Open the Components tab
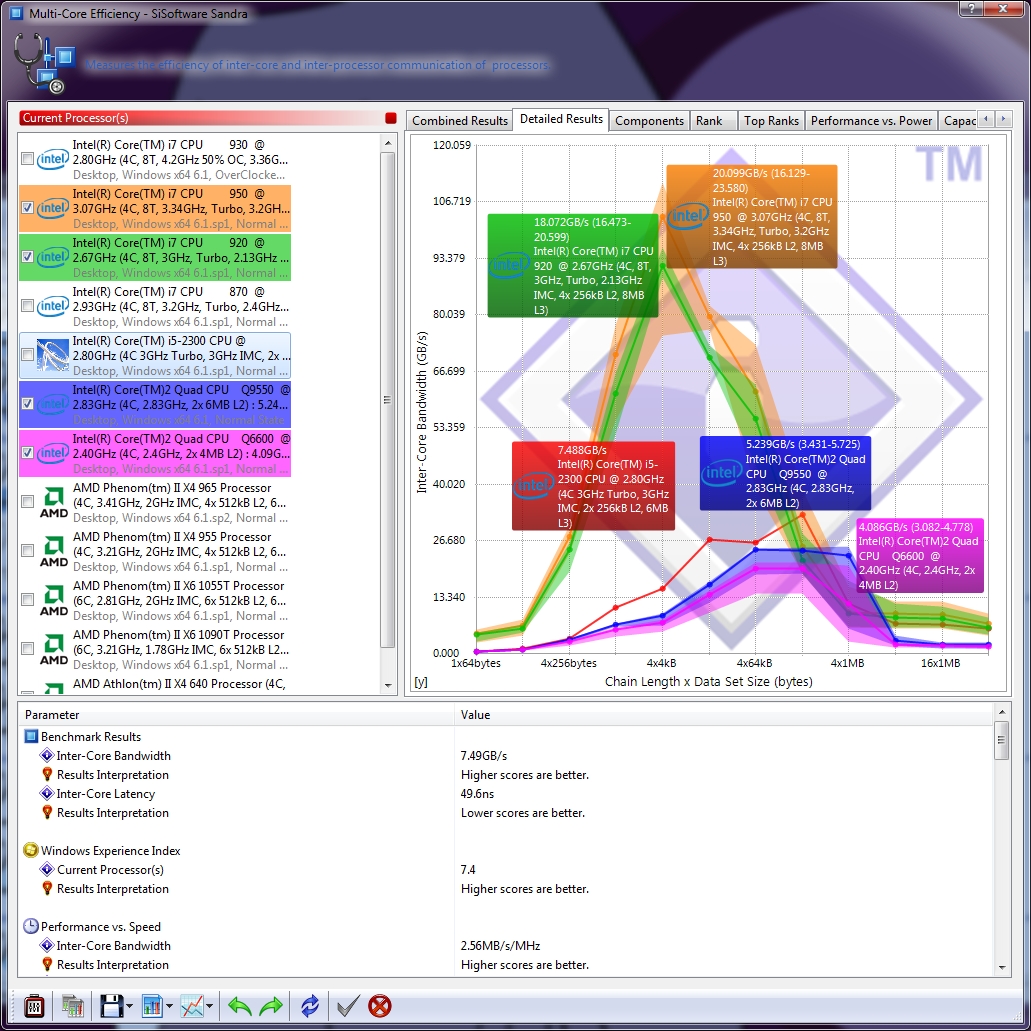The width and height of the screenshot is (1031, 1031). [649, 121]
